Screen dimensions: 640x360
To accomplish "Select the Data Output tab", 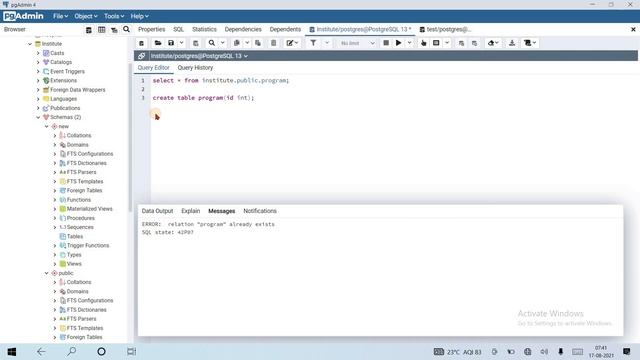I will [x=157, y=211].
